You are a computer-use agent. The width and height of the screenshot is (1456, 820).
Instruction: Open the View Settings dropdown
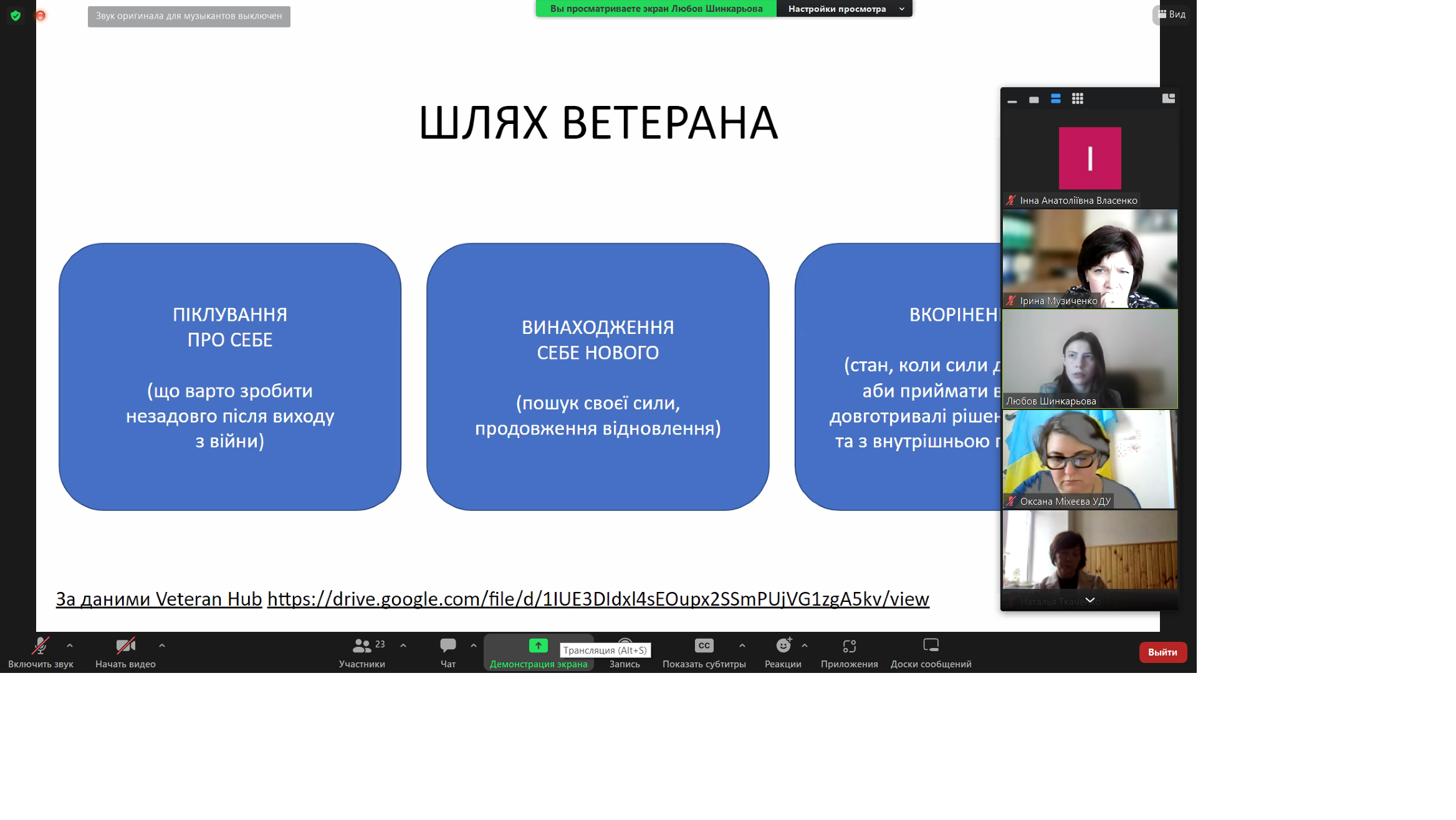[x=845, y=9]
